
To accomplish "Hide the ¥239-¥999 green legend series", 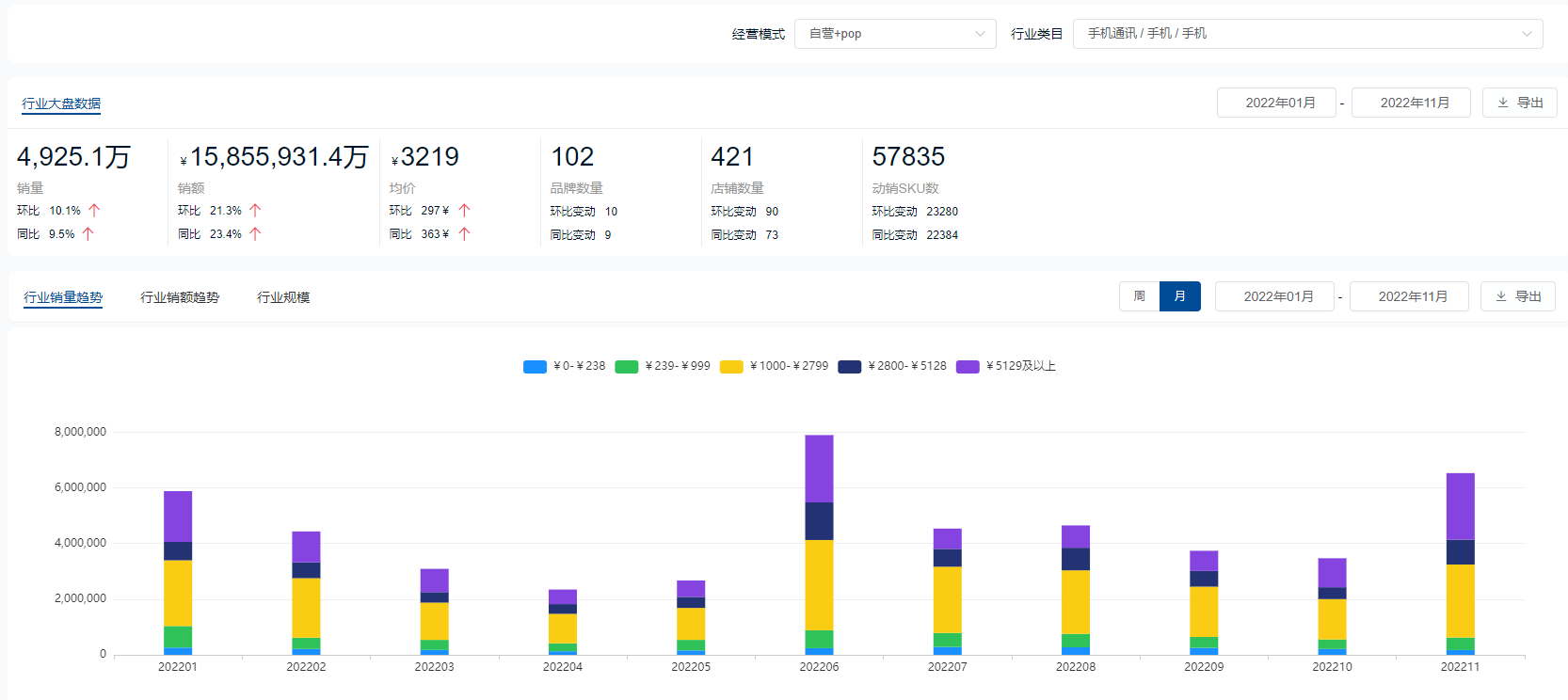I will [627, 367].
